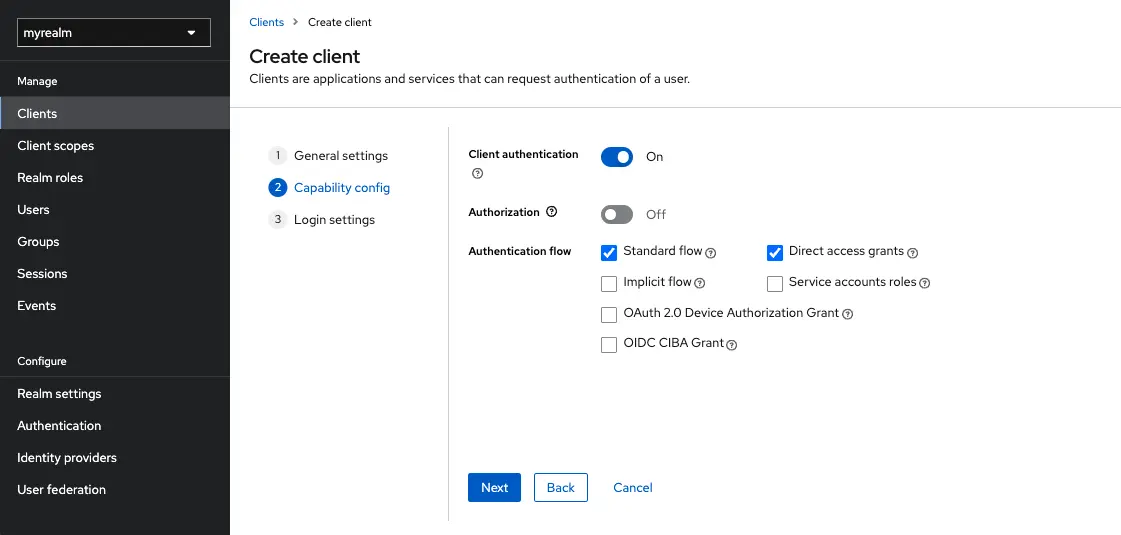Navigate to Users section
Image resolution: width=1121 pixels, height=535 pixels.
point(114,210)
